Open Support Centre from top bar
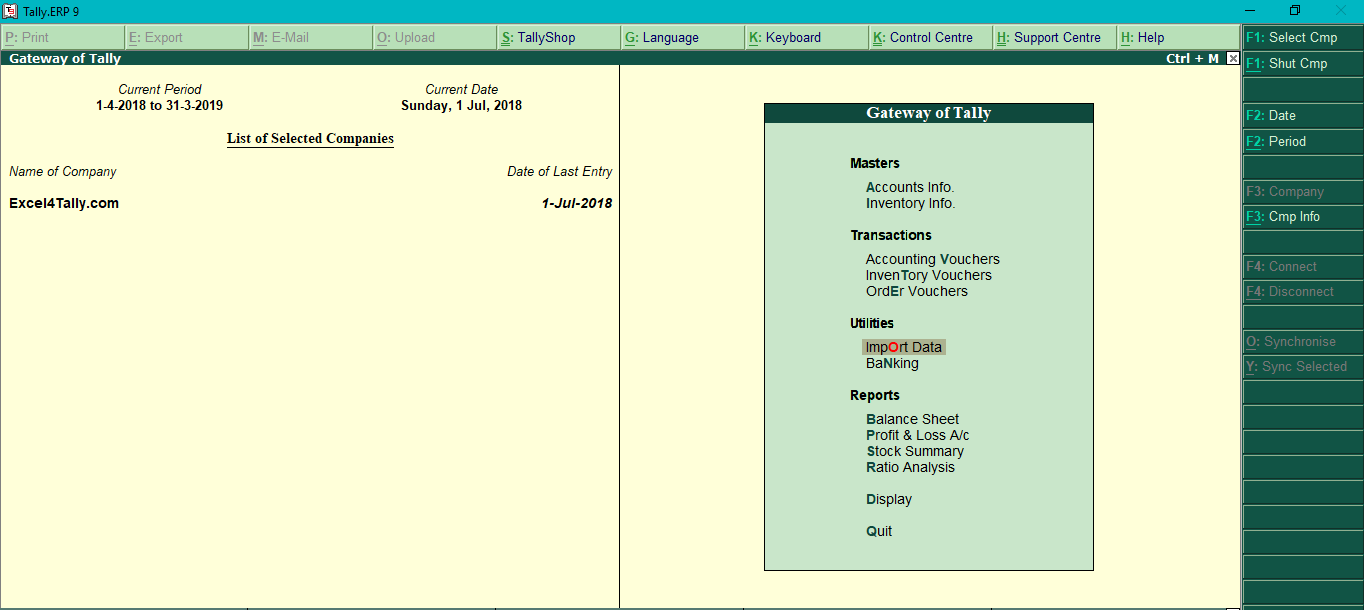 (x=1055, y=38)
